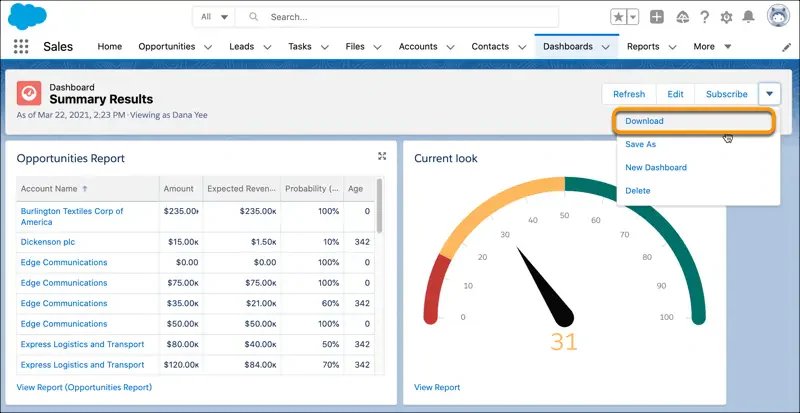Open the Setup gear icon
Viewport: 800px width, 413px height.
(726, 17)
